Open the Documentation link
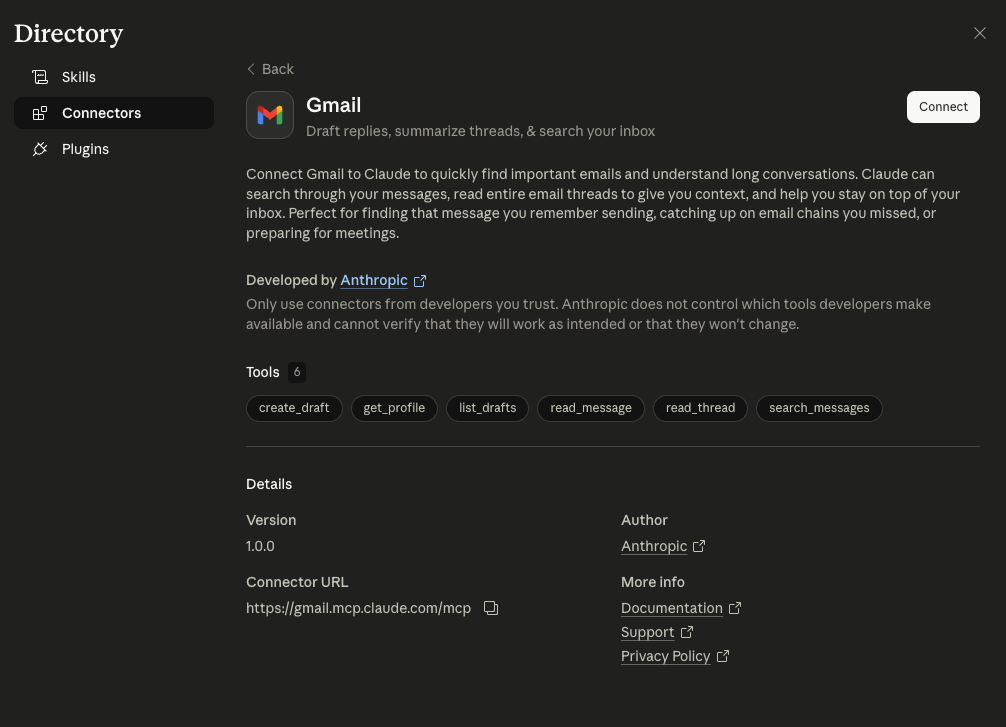Image resolution: width=1006 pixels, height=727 pixels. (x=672, y=608)
